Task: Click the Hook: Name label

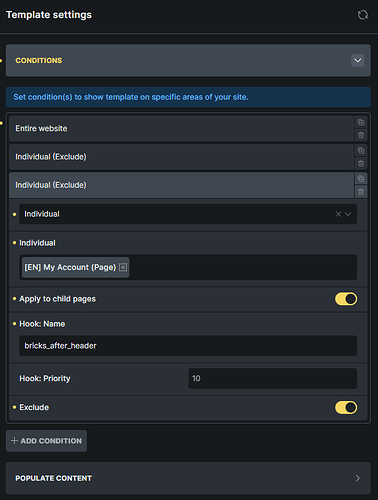Action: tap(42, 324)
